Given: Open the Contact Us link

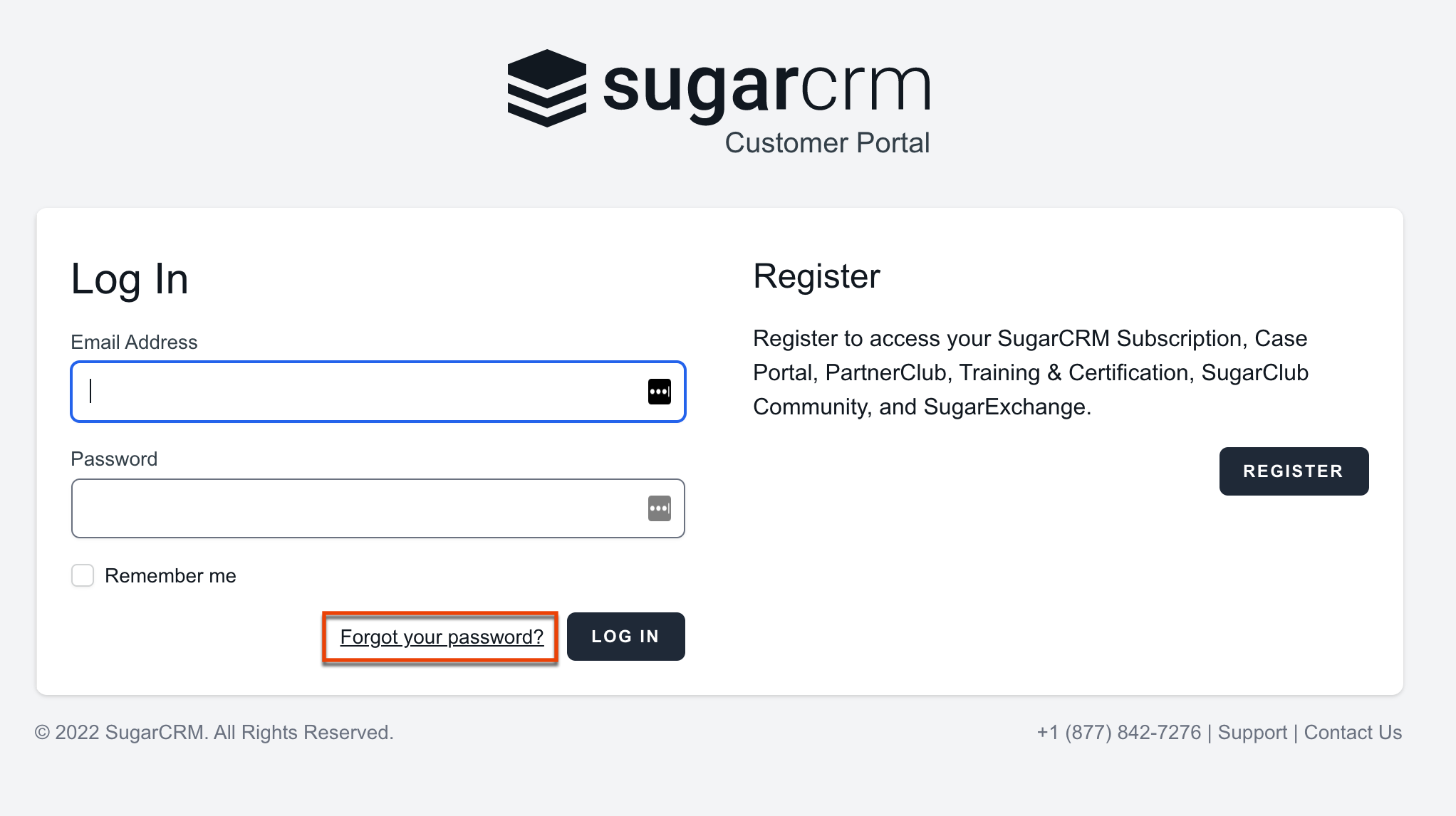Looking at the screenshot, I should 1352,732.
